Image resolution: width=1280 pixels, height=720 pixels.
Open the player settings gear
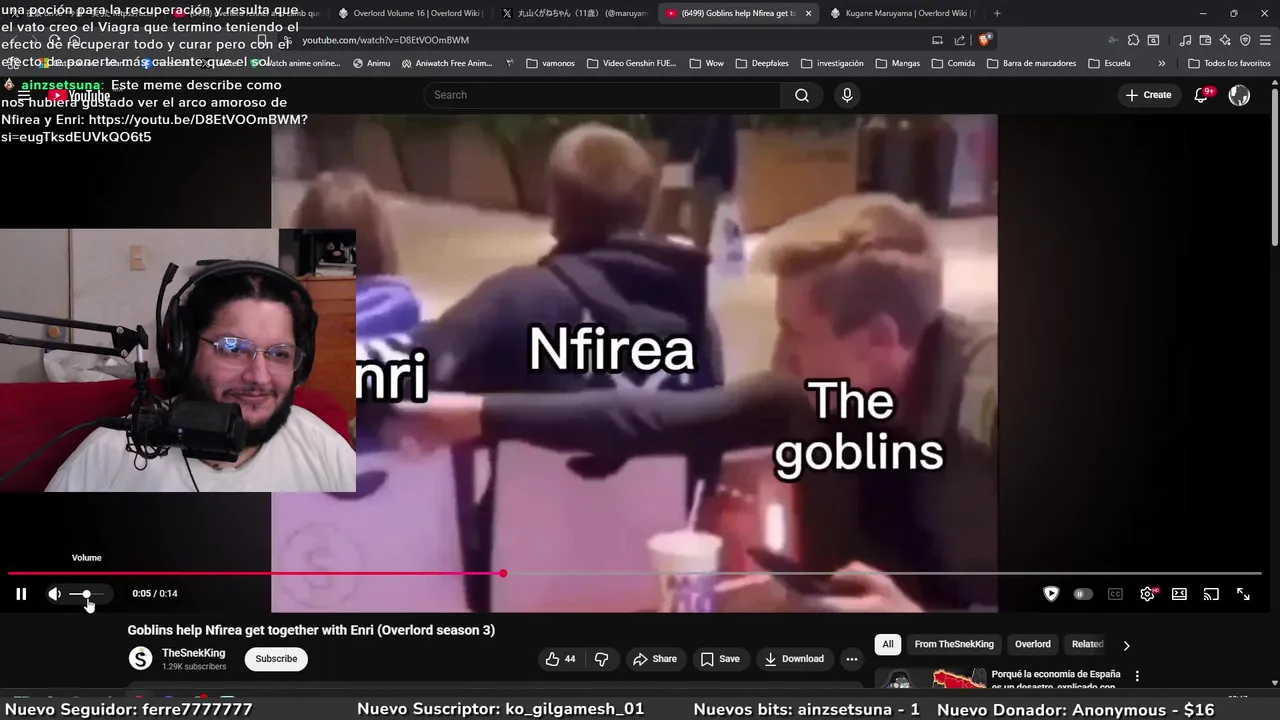[1147, 594]
